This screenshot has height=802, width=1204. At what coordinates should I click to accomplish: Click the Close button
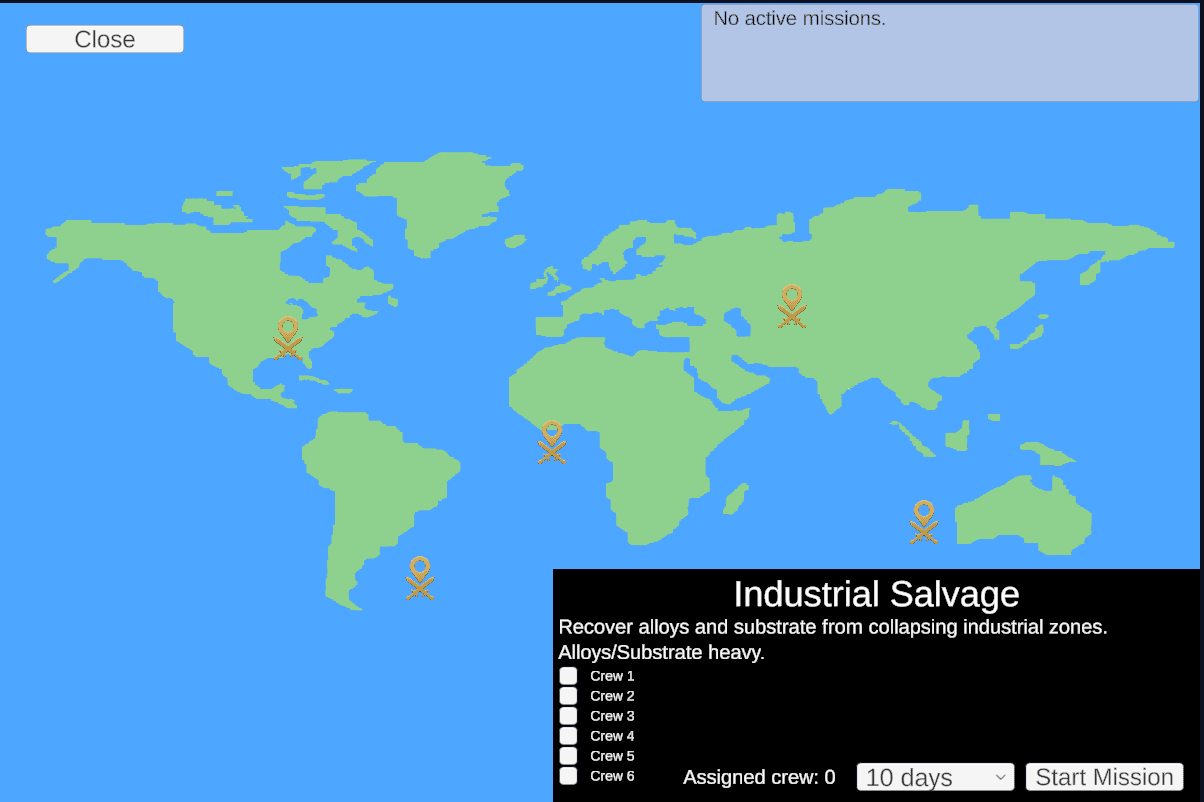click(x=105, y=39)
